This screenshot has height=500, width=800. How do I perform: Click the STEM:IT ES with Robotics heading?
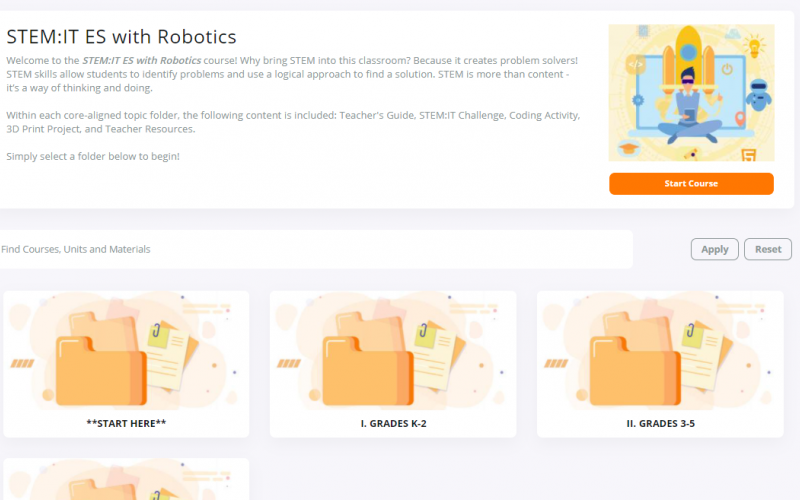coord(121,37)
